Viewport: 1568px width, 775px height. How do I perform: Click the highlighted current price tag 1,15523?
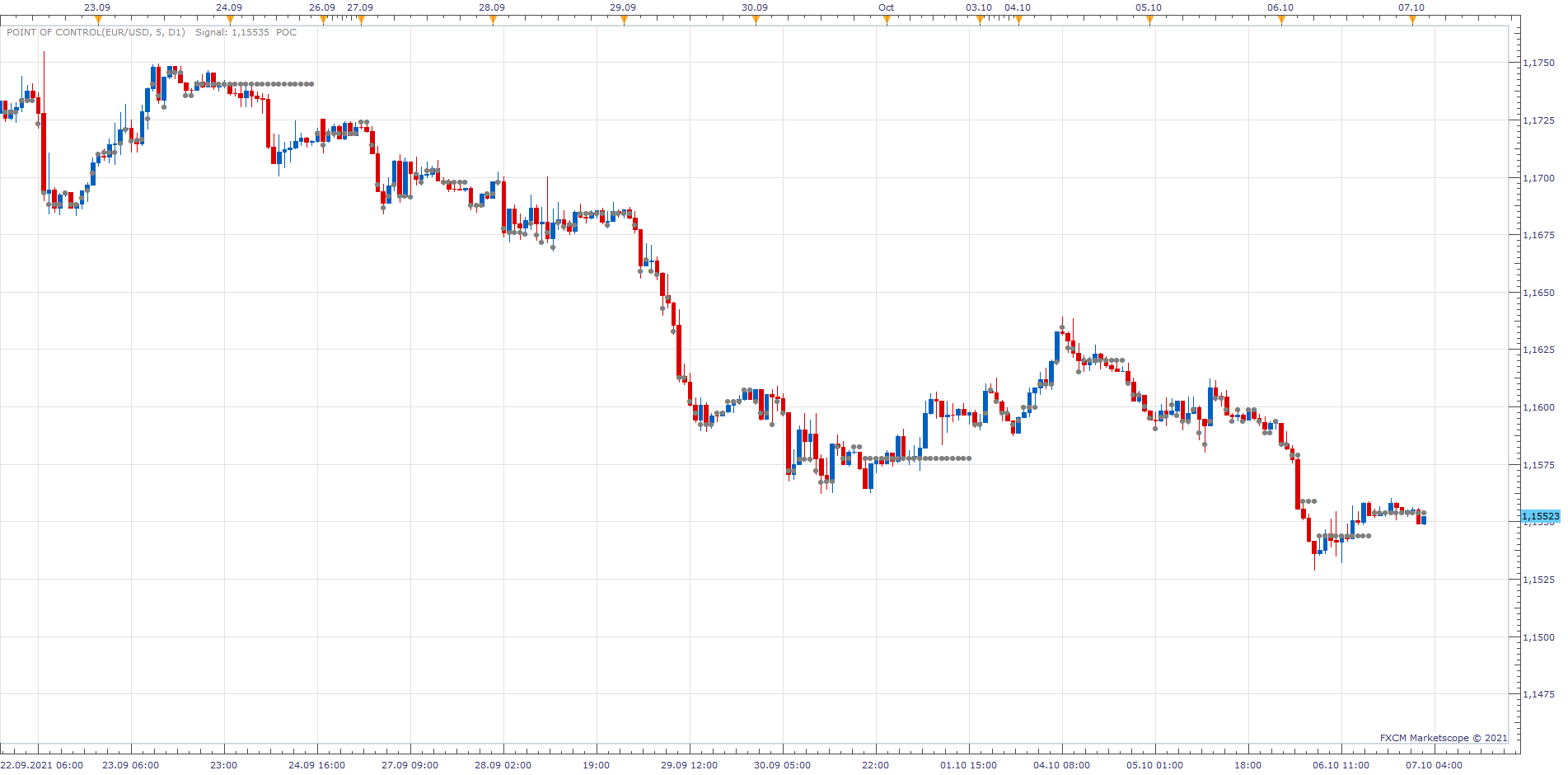pos(1540,516)
